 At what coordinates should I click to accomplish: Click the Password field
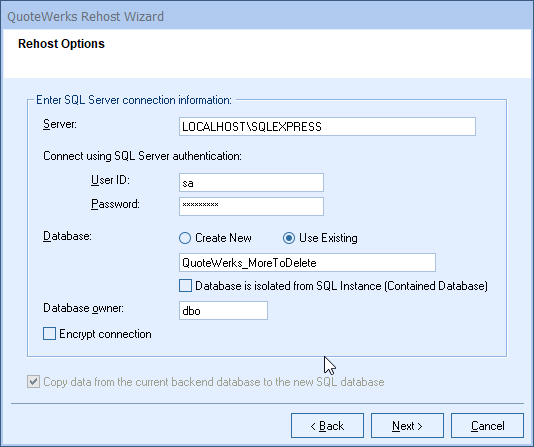tap(251, 206)
